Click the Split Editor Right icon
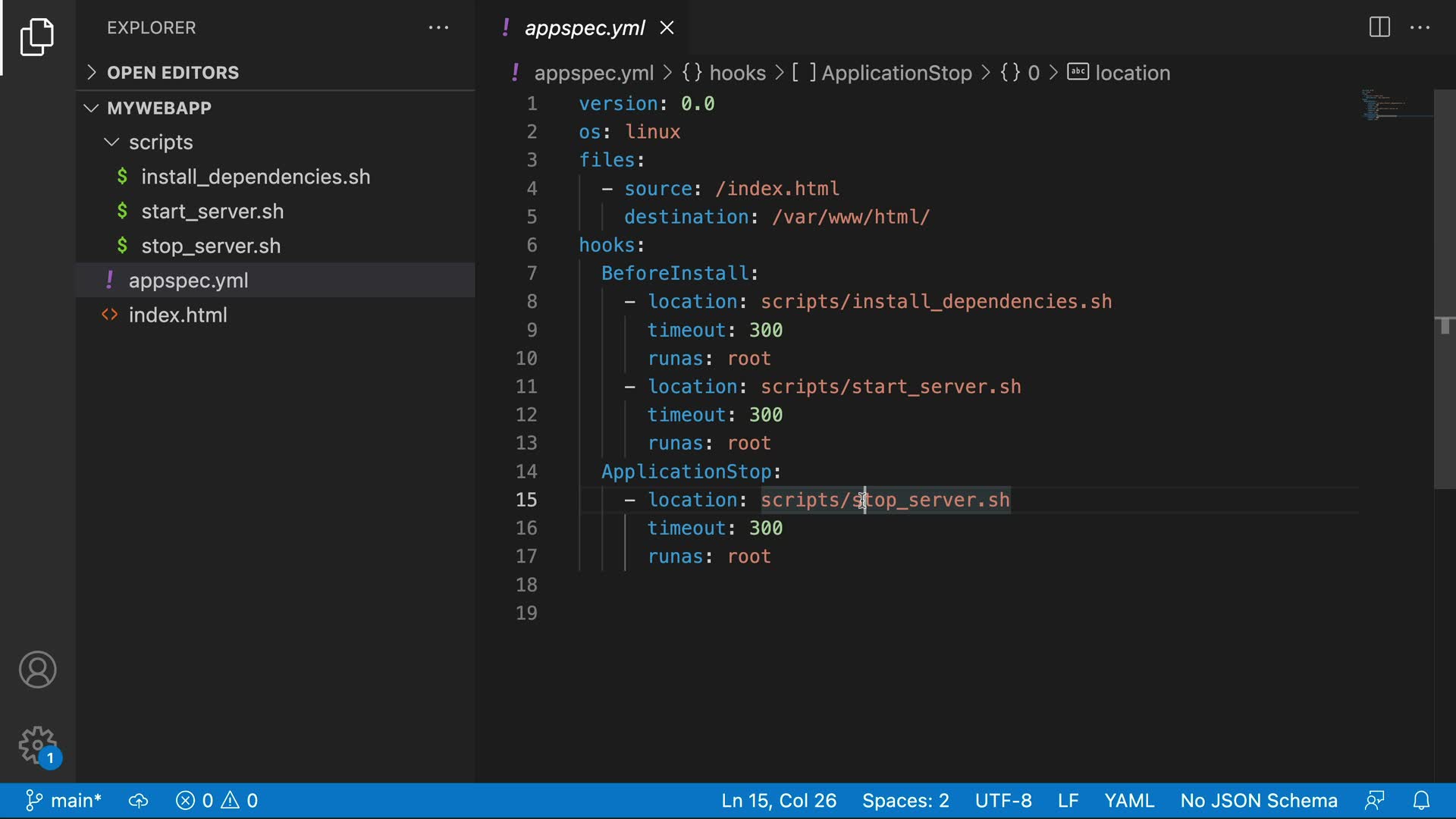Screen dimensions: 1456x819 click(1379, 27)
